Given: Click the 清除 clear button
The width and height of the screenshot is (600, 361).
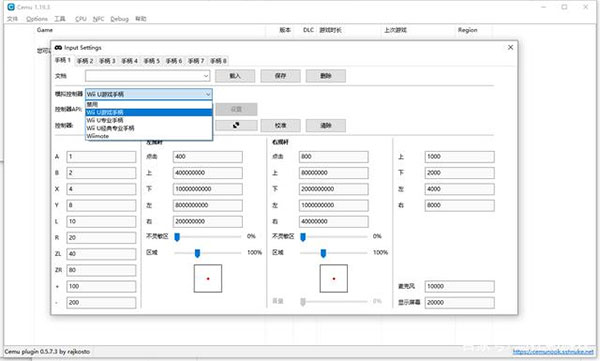Looking at the screenshot, I should click(x=326, y=125).
